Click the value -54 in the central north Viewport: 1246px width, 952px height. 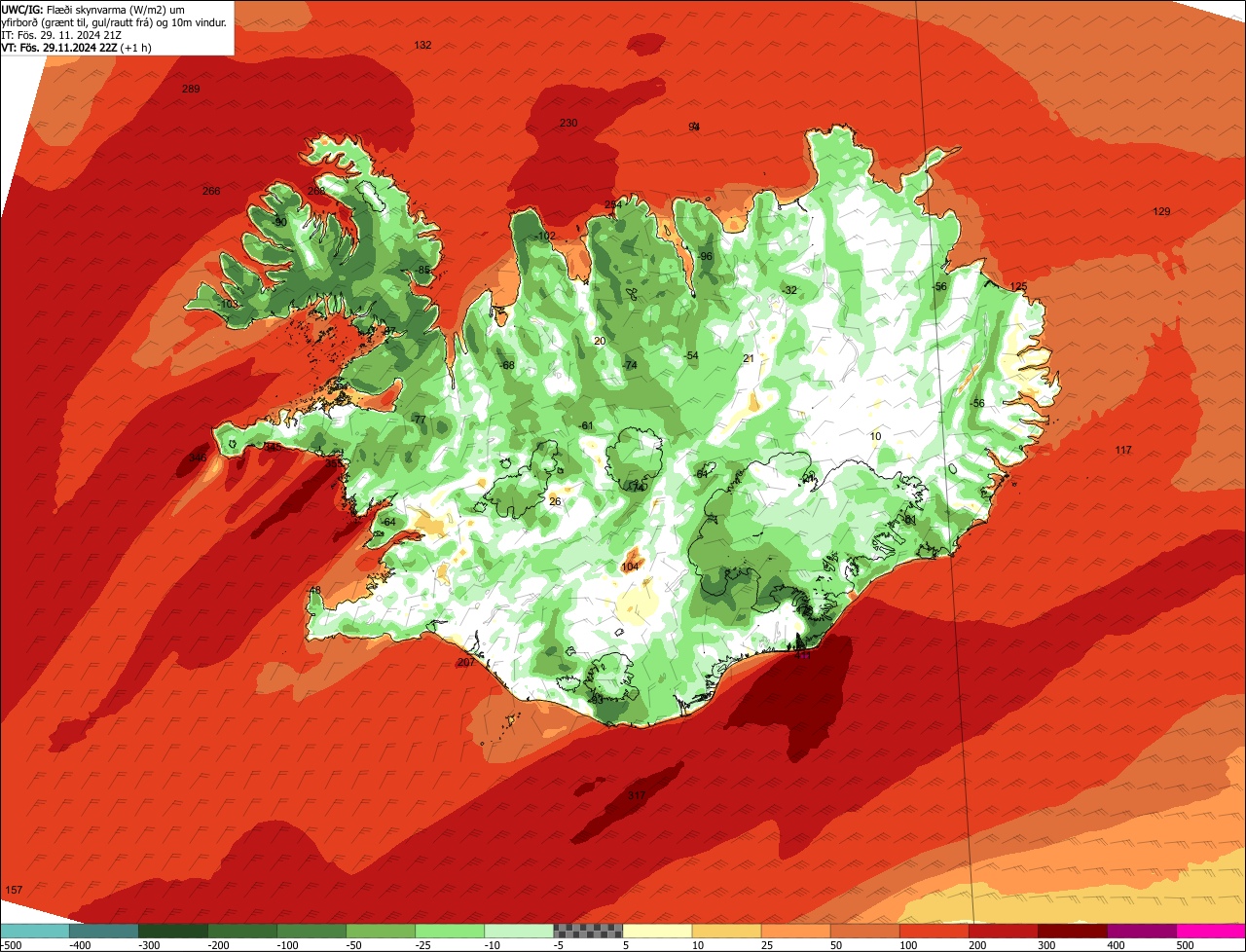click(691, 356)
